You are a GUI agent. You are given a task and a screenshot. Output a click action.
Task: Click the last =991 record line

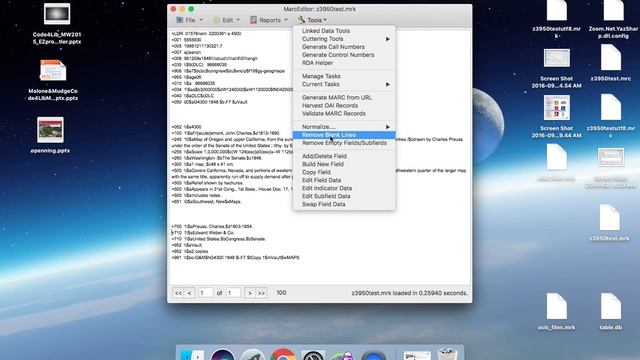(x=236, y=258)
